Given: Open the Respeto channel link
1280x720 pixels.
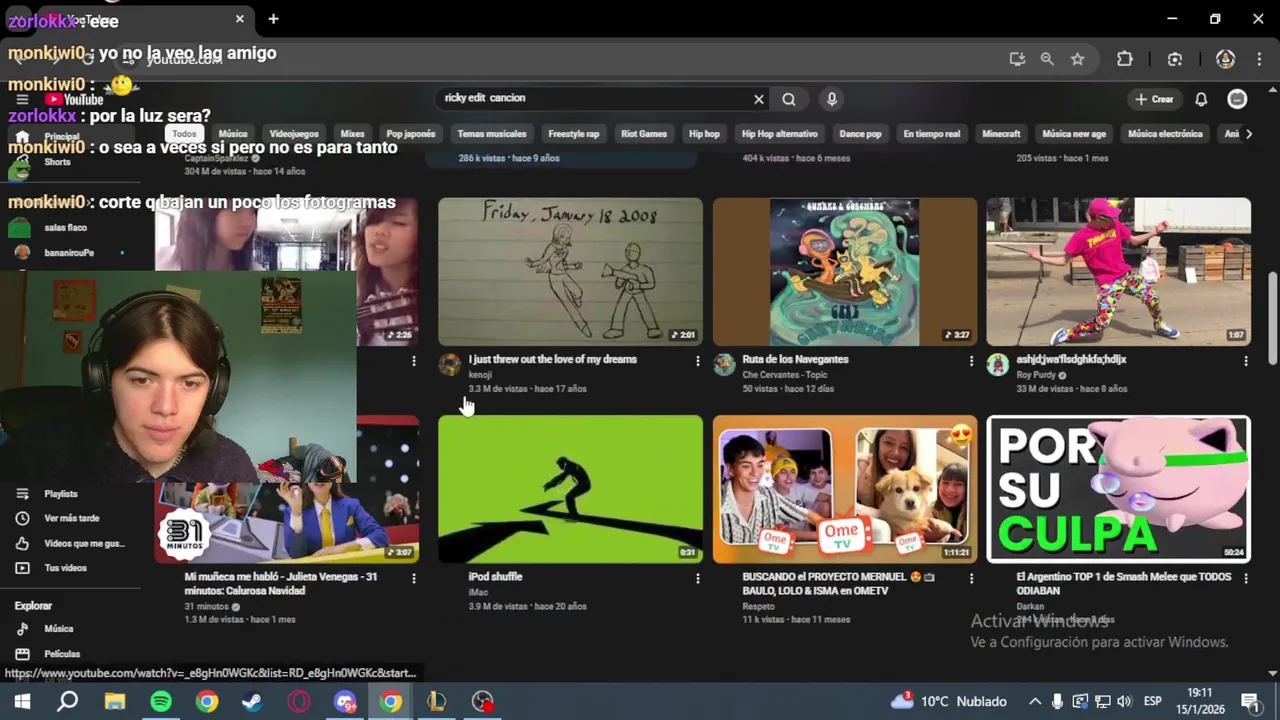Looking at the screenshot, I should (x=758, y=606).
